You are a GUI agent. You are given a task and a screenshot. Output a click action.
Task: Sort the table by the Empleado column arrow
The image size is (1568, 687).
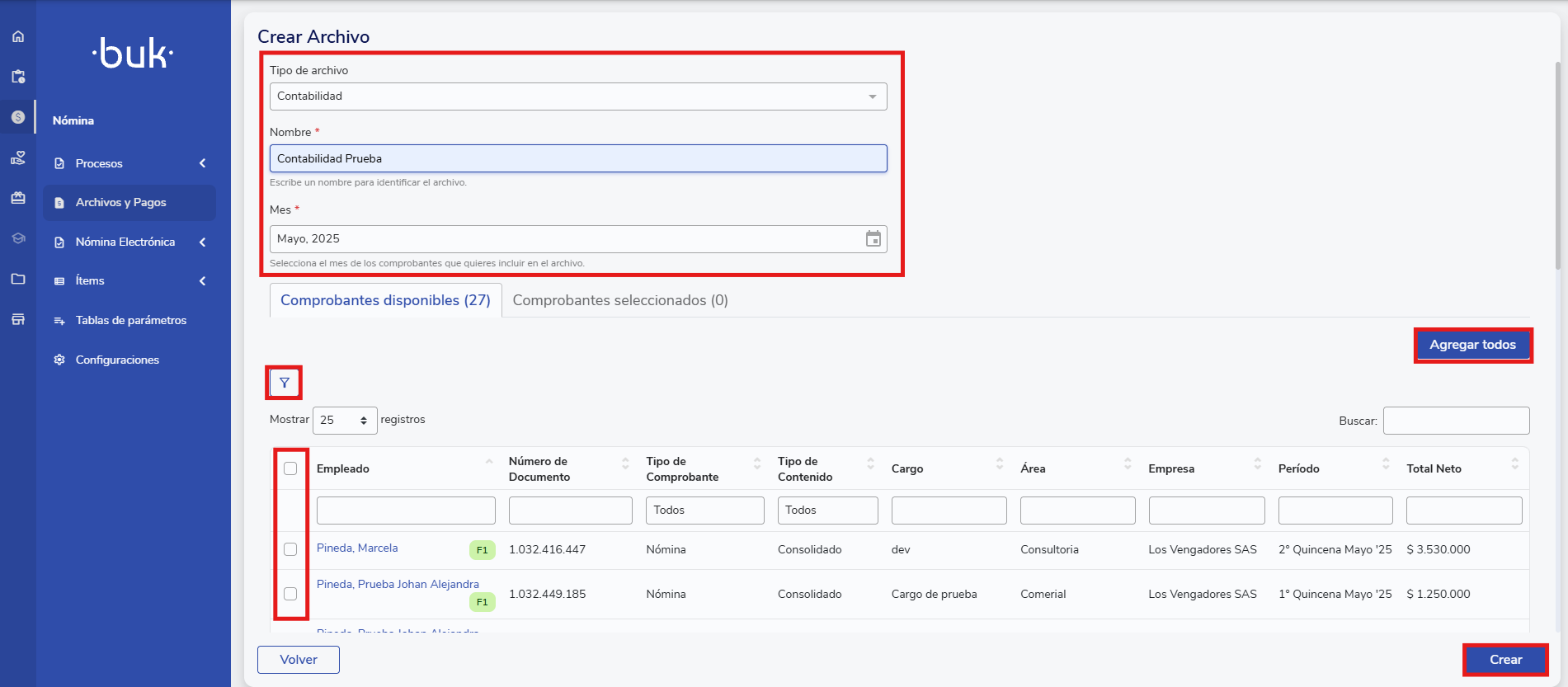click(489, 462)
